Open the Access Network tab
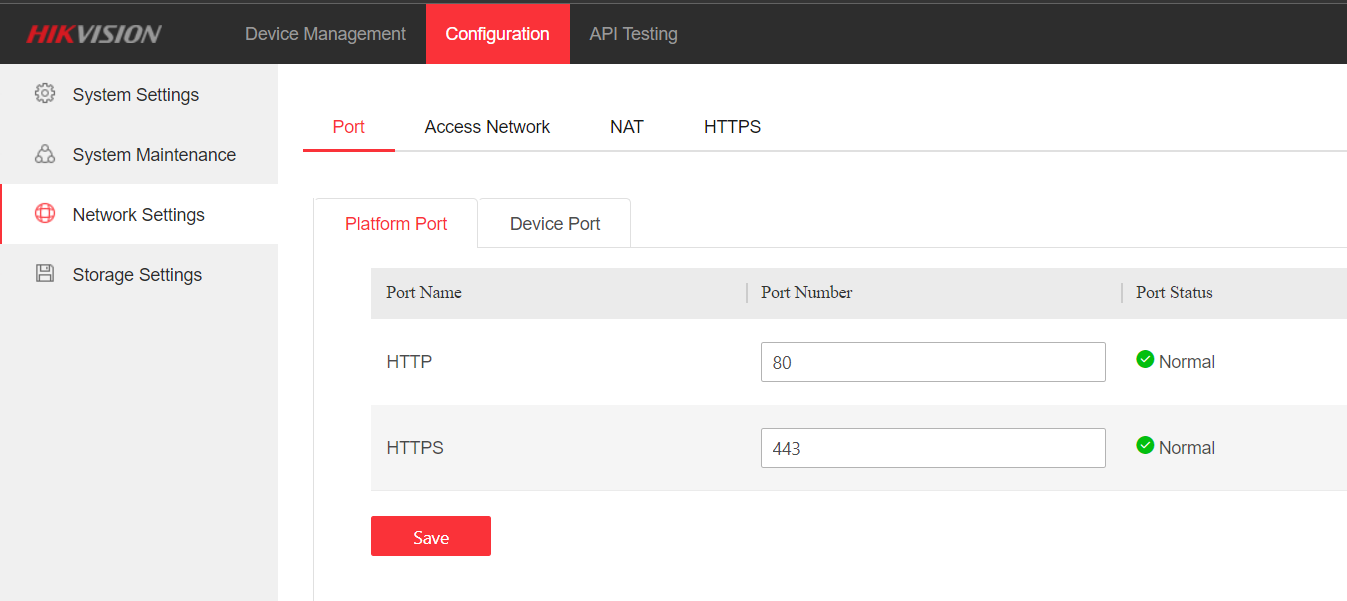 pyautogui.click(x=487, y=127)
